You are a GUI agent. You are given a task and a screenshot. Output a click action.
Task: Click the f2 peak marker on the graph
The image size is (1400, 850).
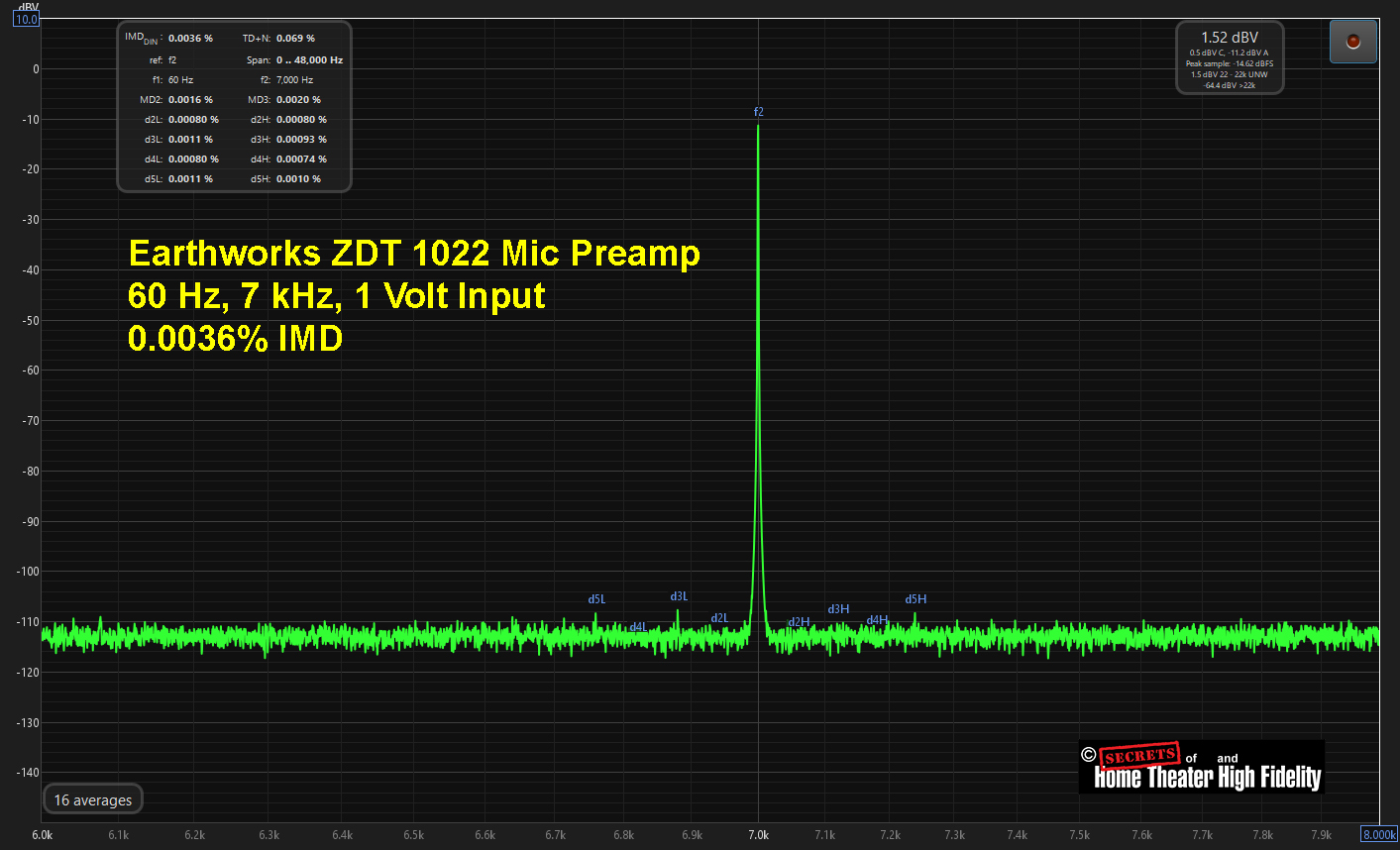click(x=759, y=112)
